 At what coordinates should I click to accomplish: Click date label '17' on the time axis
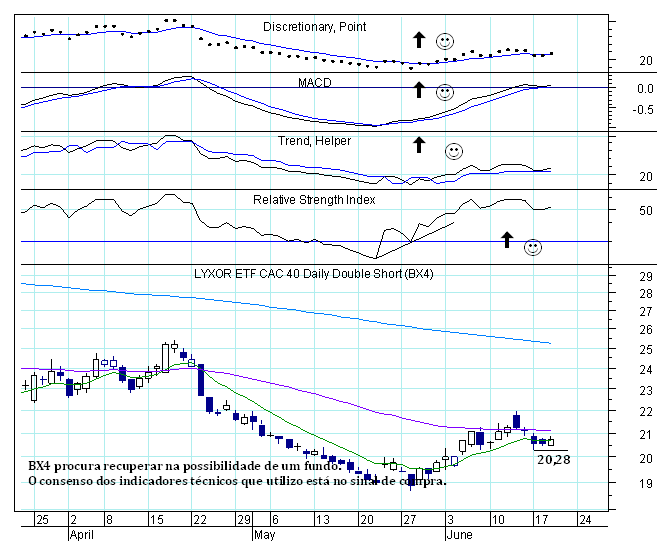(x=541, y=520)
